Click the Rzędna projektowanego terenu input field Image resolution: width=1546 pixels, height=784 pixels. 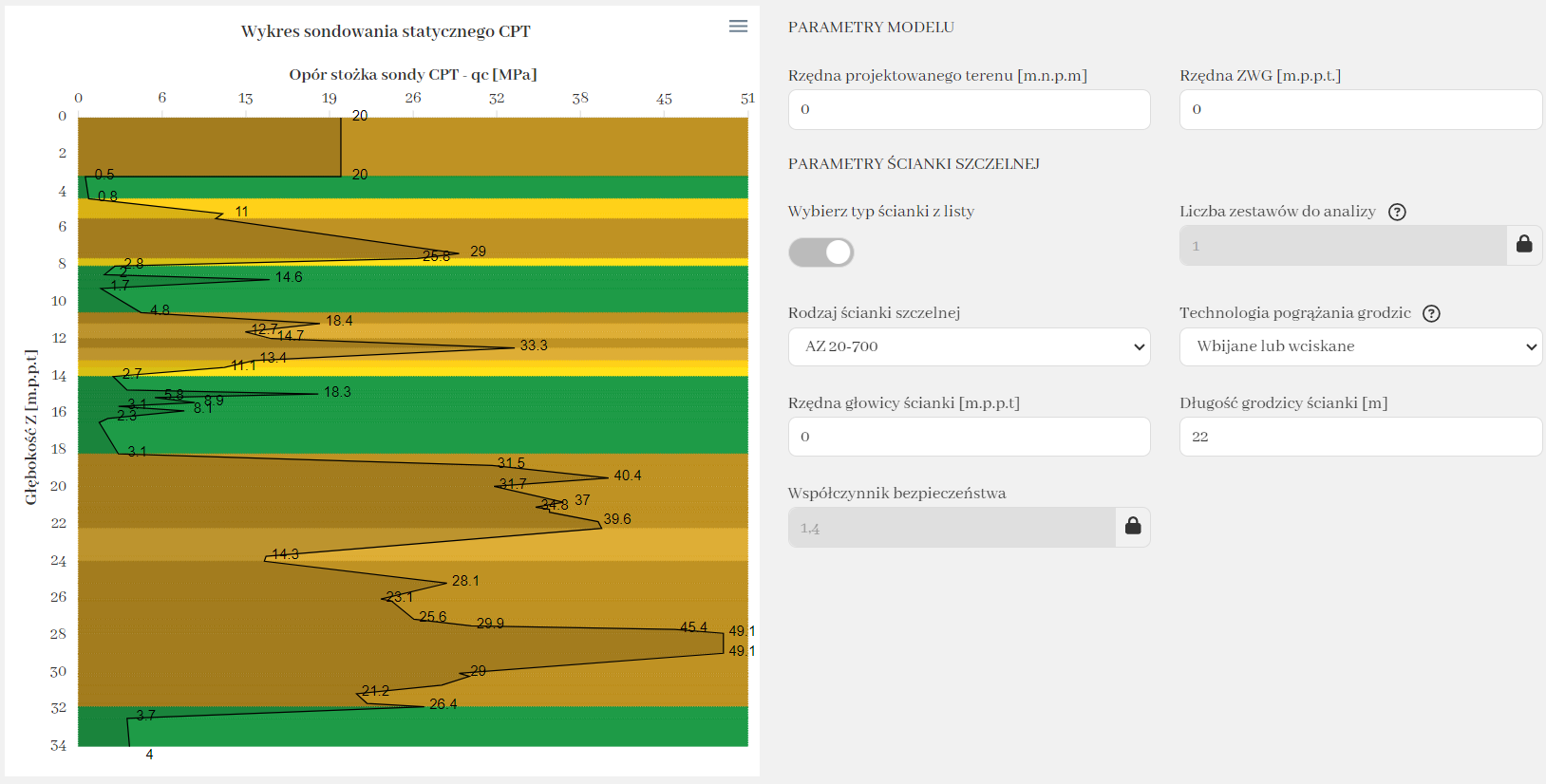tap(969, 109)
